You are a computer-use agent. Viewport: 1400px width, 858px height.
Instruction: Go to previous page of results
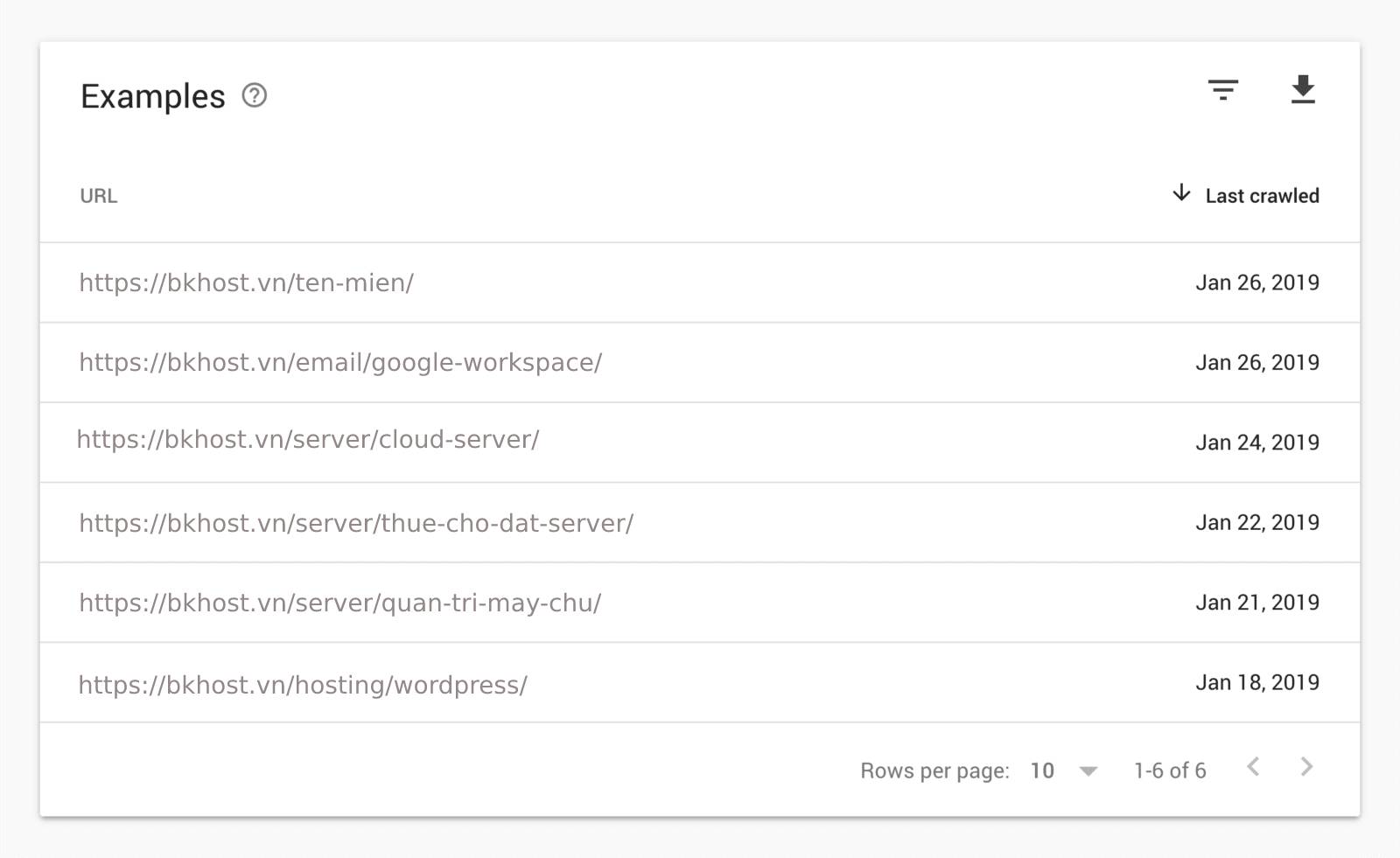tap(1253, 767)
